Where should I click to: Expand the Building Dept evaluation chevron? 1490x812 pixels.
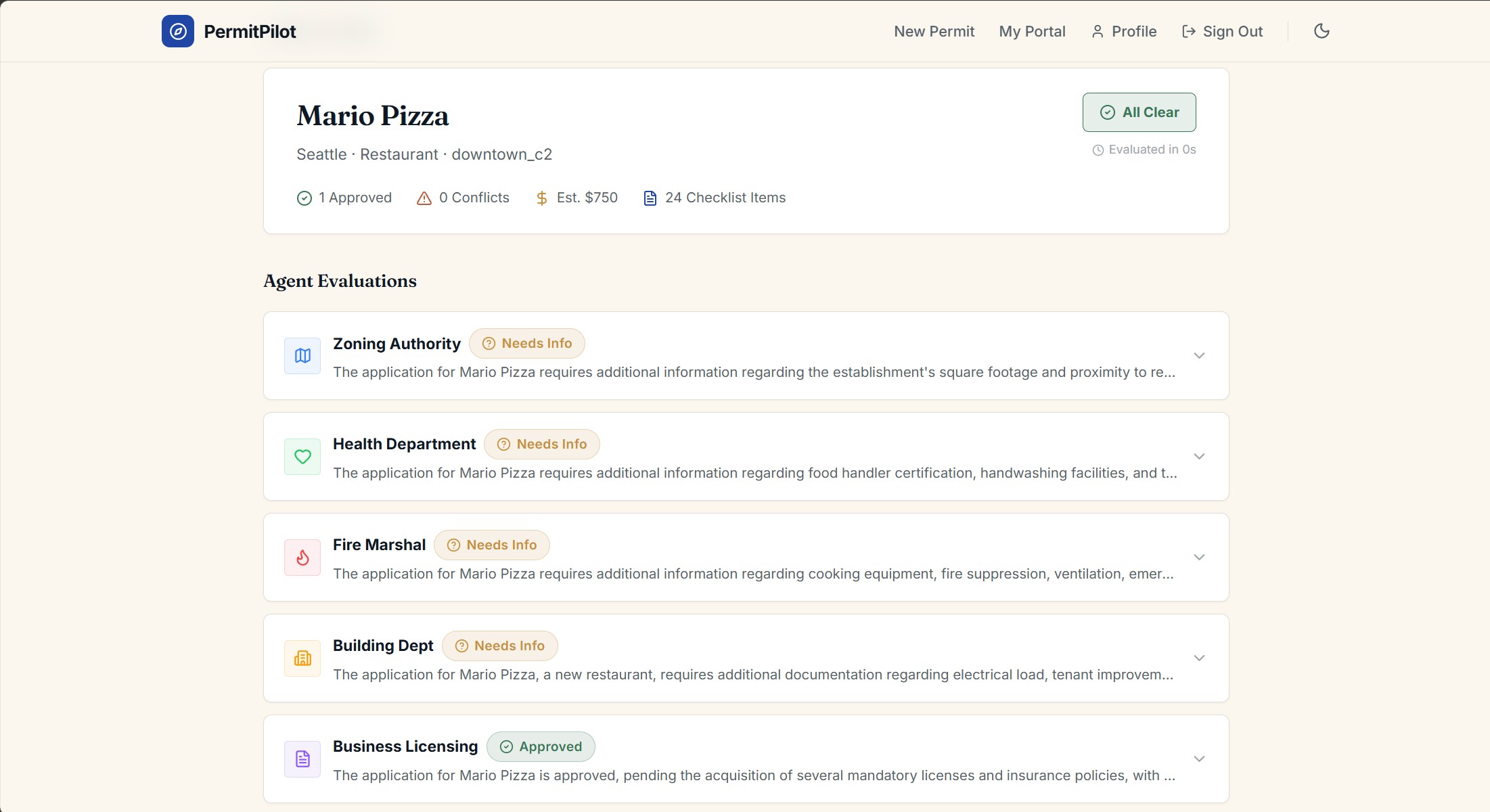point(1199,658)
